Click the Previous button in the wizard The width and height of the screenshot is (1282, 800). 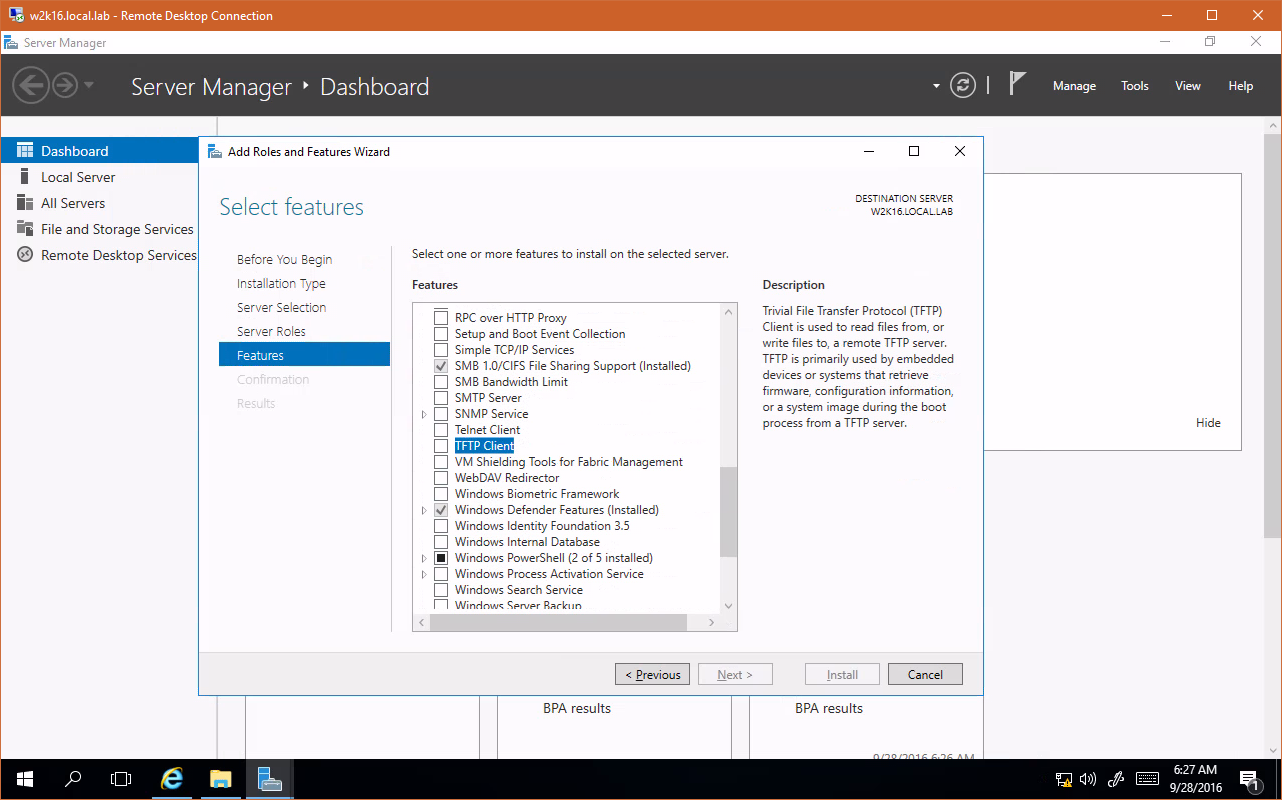(x=653, y=675)
